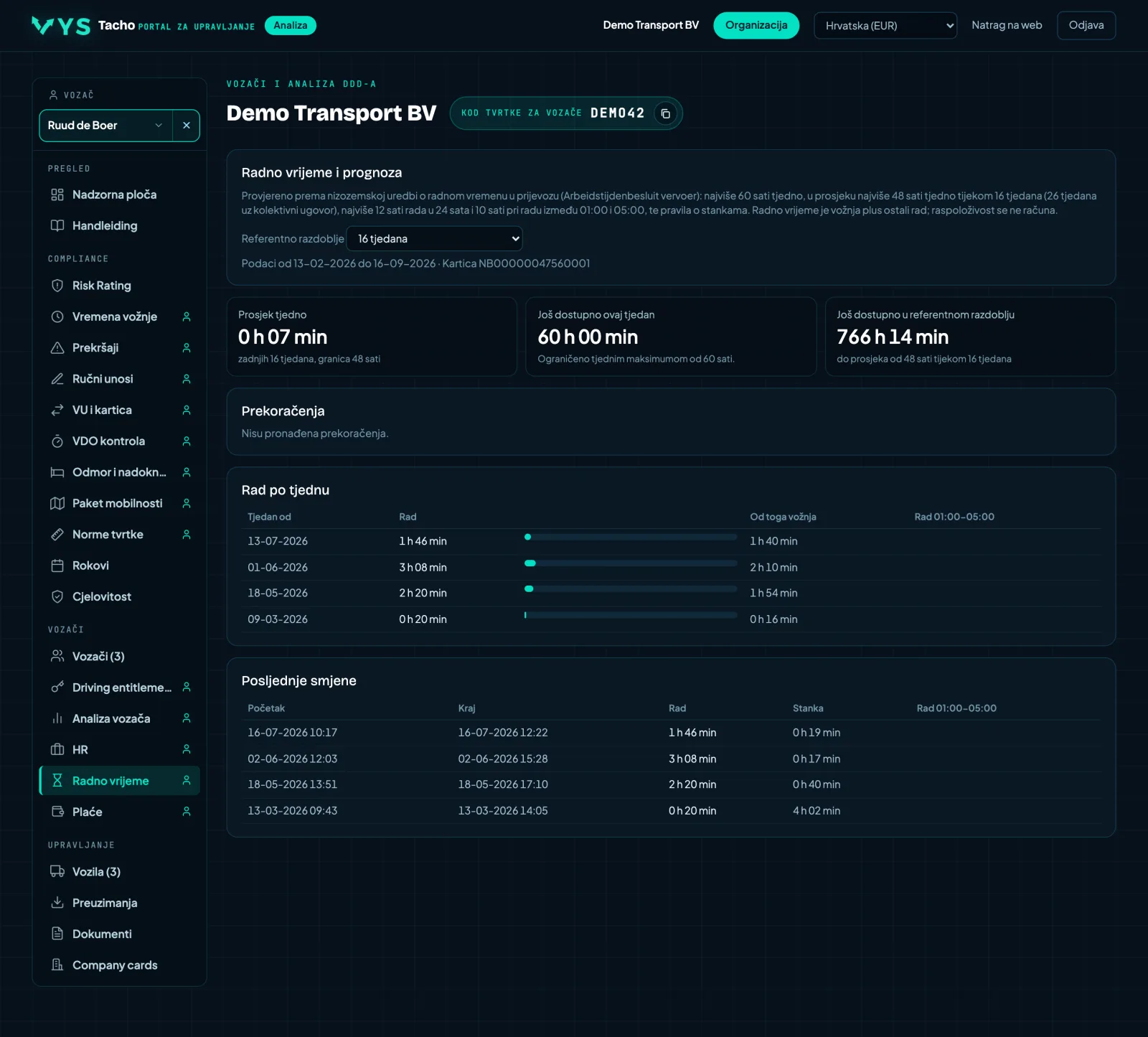This screenshot has height=1037, width=1148.
Task: Select Dokumenti menu item
Action: pyautogui.click(x=119, y=934)
